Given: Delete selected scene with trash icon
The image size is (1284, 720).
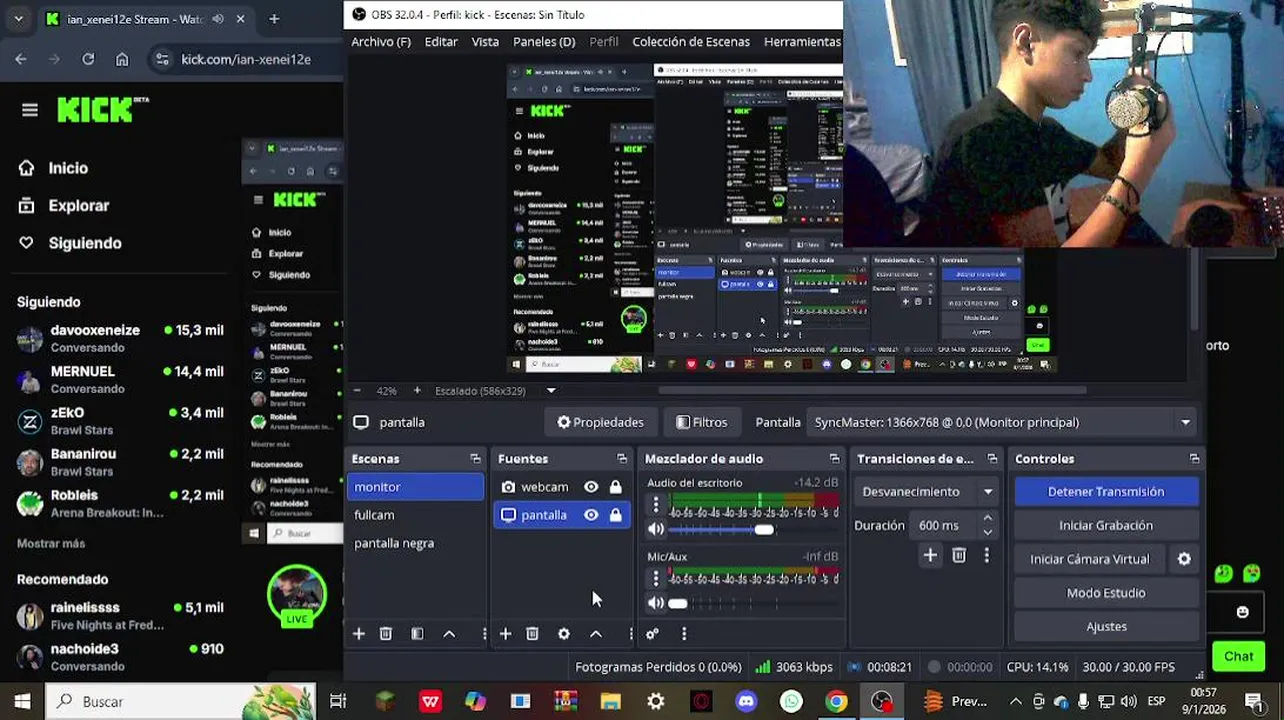Looking at the screenshot, I should [x=386, y=634].
